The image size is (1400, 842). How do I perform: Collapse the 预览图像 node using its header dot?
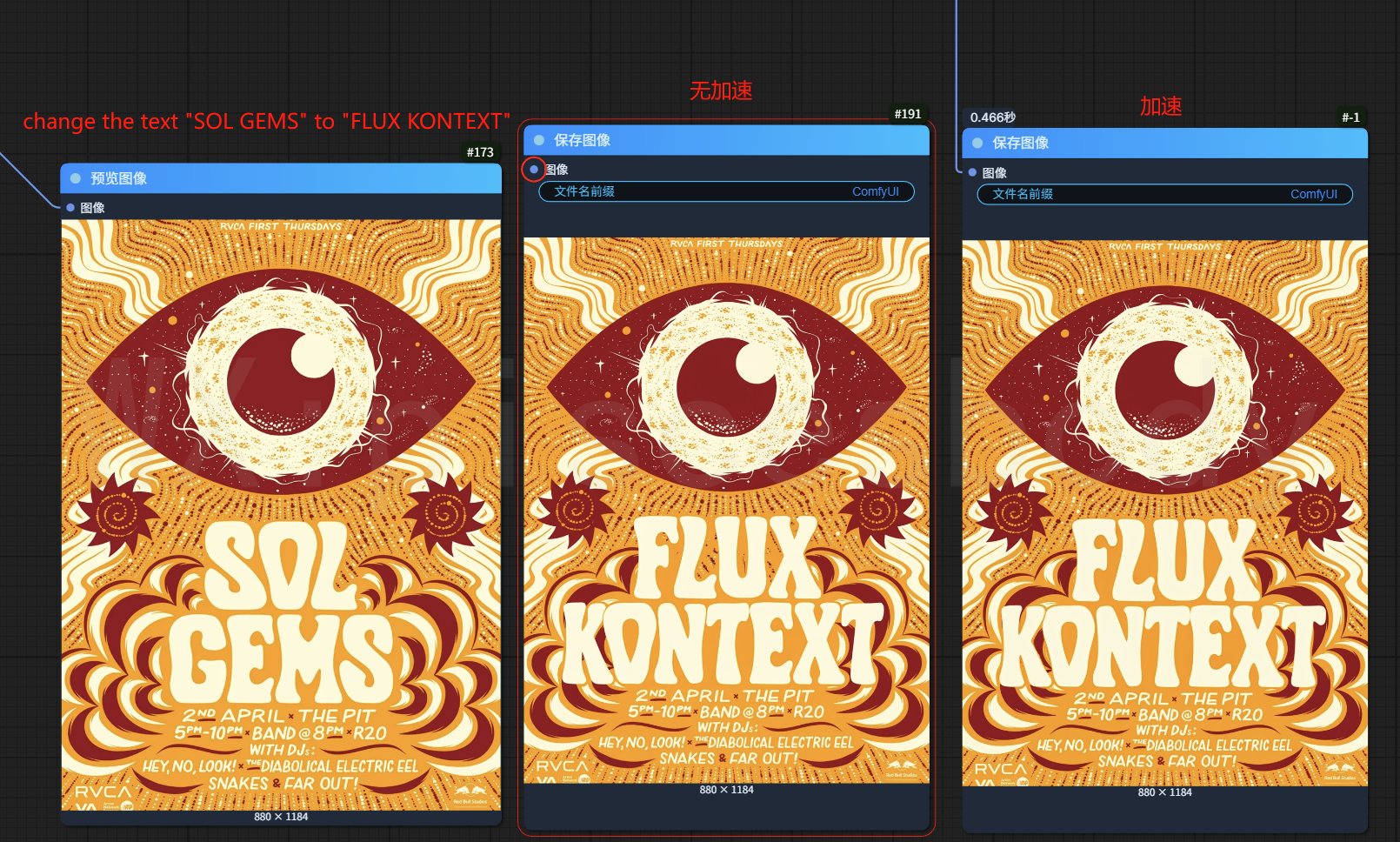tap(76, 178)
